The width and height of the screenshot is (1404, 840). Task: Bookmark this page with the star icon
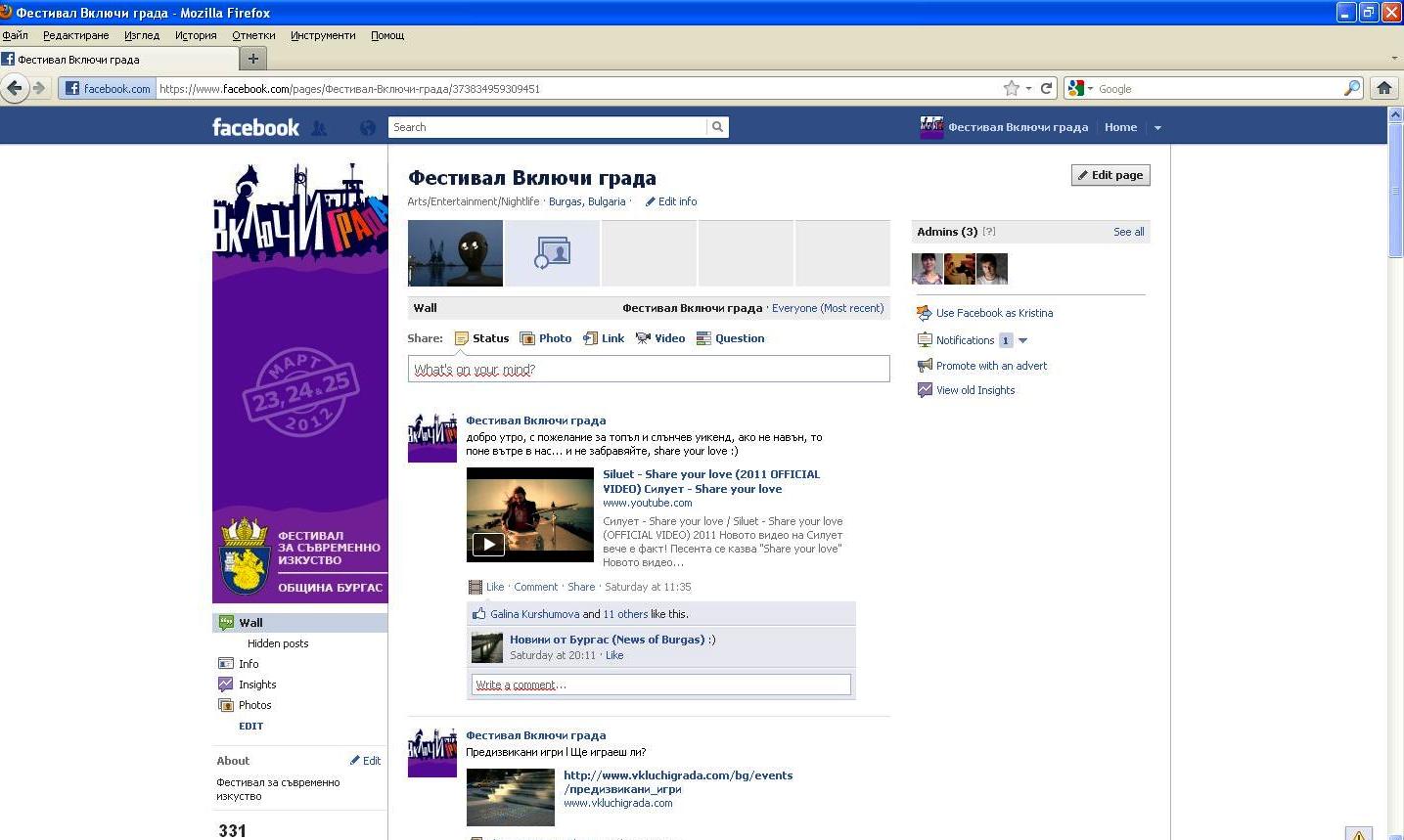1011,88
